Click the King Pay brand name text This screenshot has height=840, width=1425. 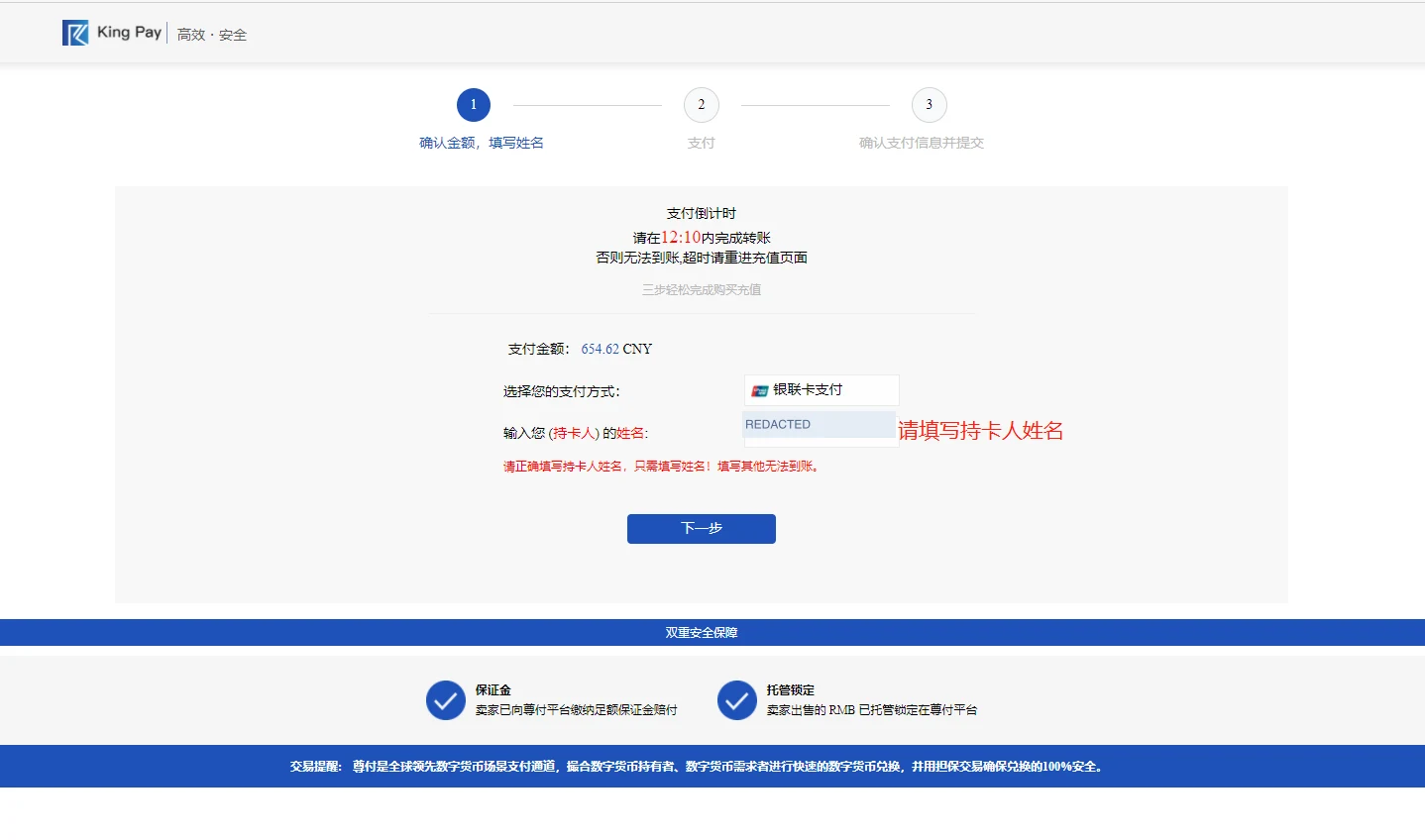pos(129,33)
